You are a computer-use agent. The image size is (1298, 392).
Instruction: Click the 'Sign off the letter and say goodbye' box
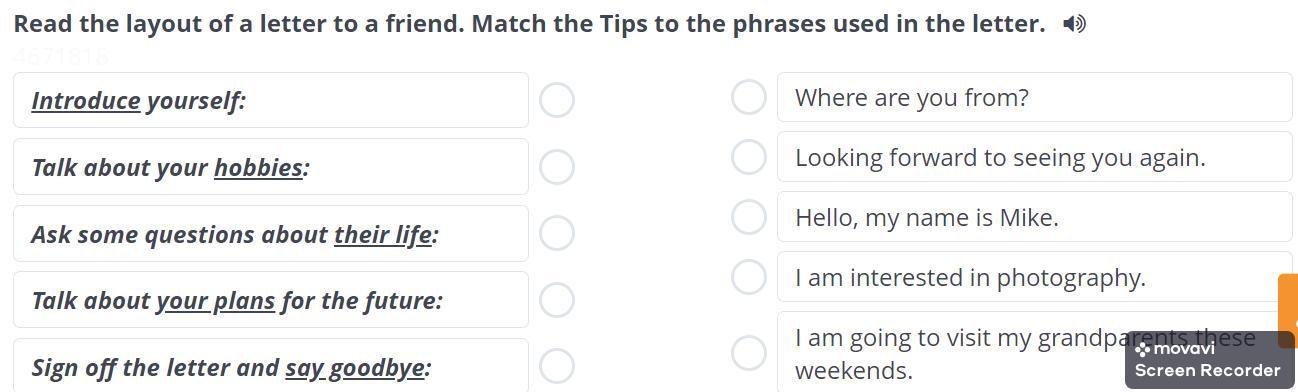coord(271,365)
